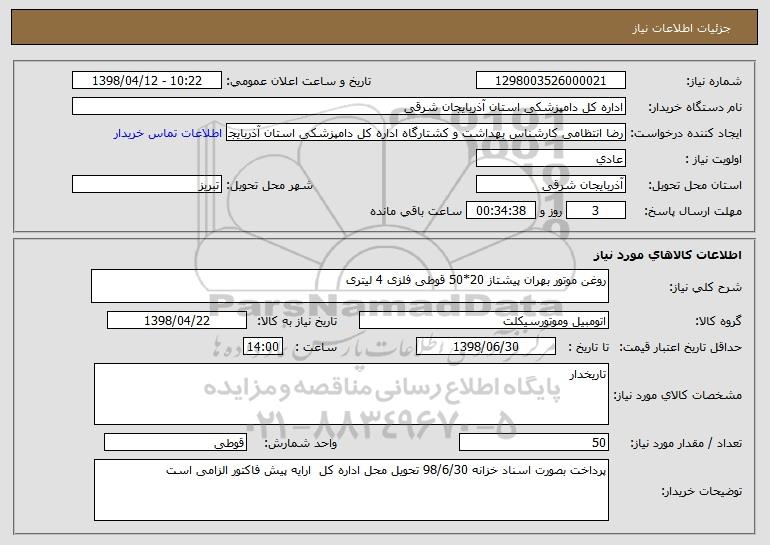Click the label تعداد / مقدار مورد نیاز
Screen dimensions: 770x545
pos(686,443)
